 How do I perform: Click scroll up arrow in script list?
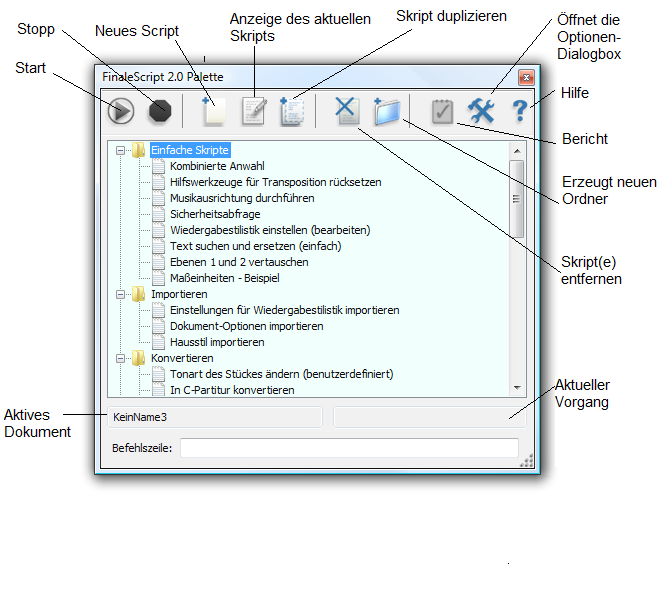pos(517,151)
